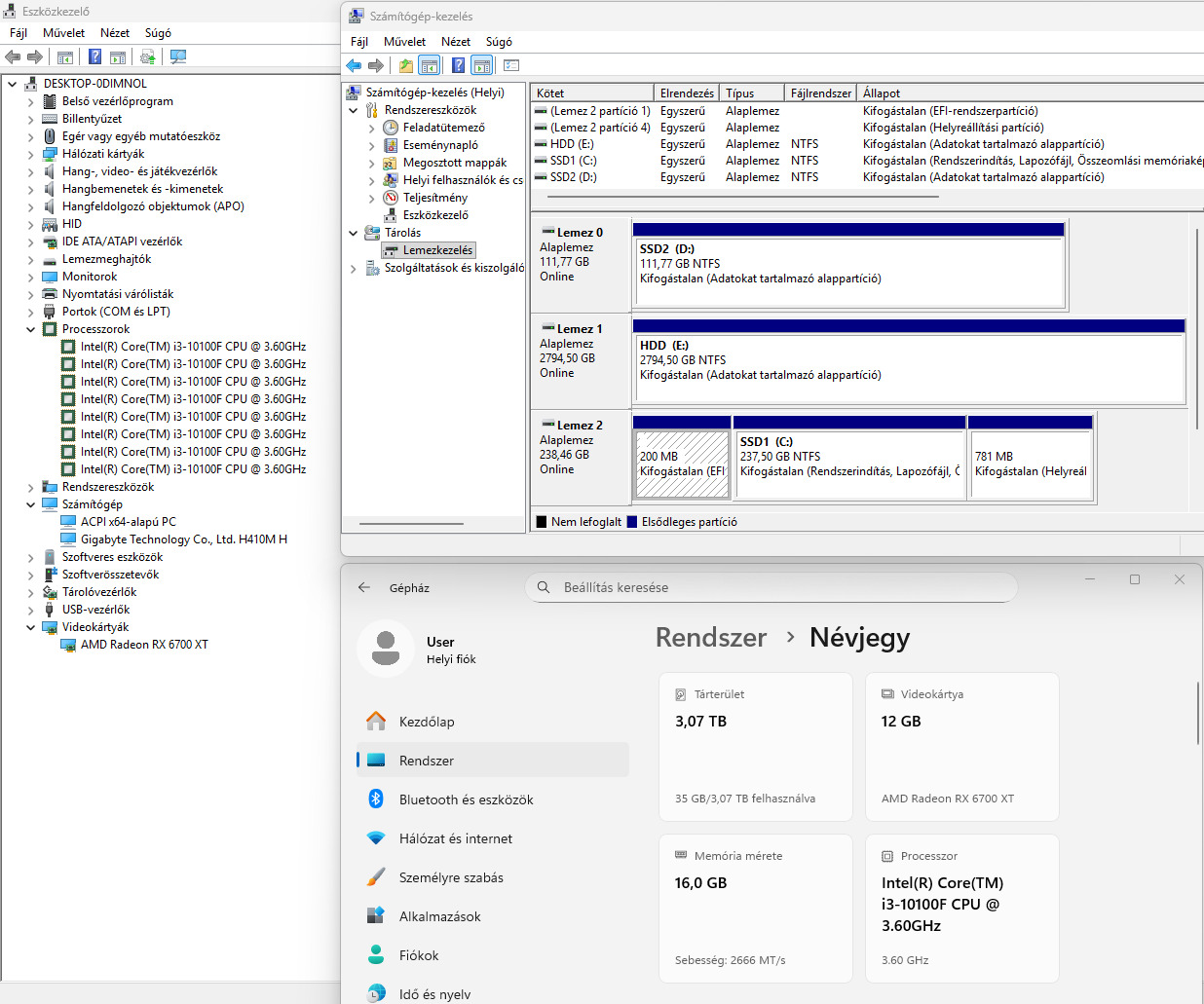The image size is (1204, 1004).
Task: Expand USB-vezérlők node
Action: point(30,610)
